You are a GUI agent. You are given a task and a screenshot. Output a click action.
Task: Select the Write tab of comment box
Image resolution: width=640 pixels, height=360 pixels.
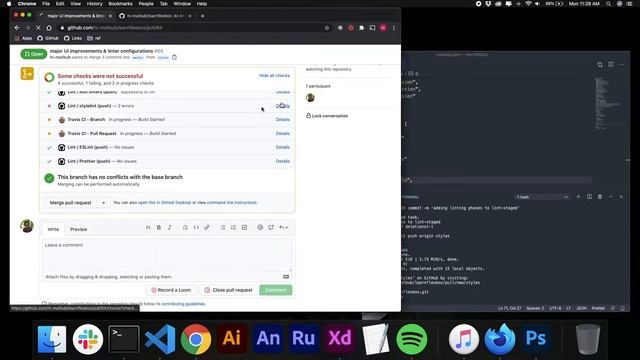coord(53,229)
